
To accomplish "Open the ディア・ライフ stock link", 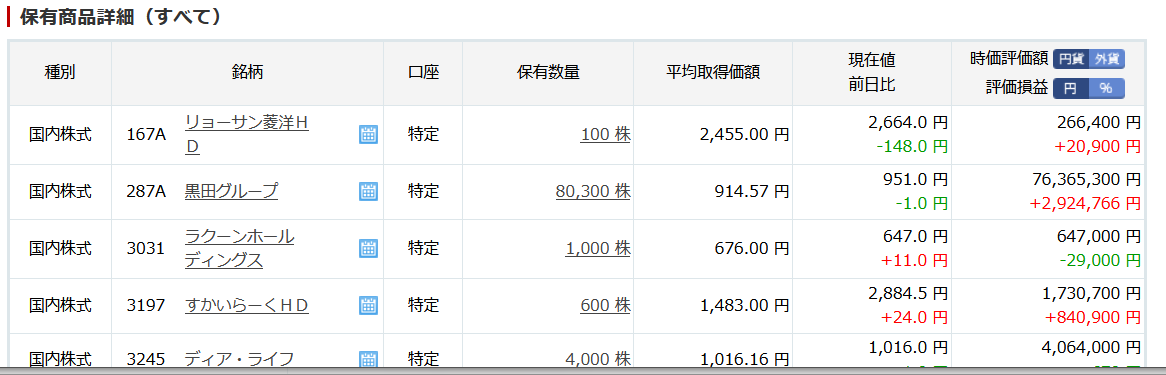I will [239, 359].
